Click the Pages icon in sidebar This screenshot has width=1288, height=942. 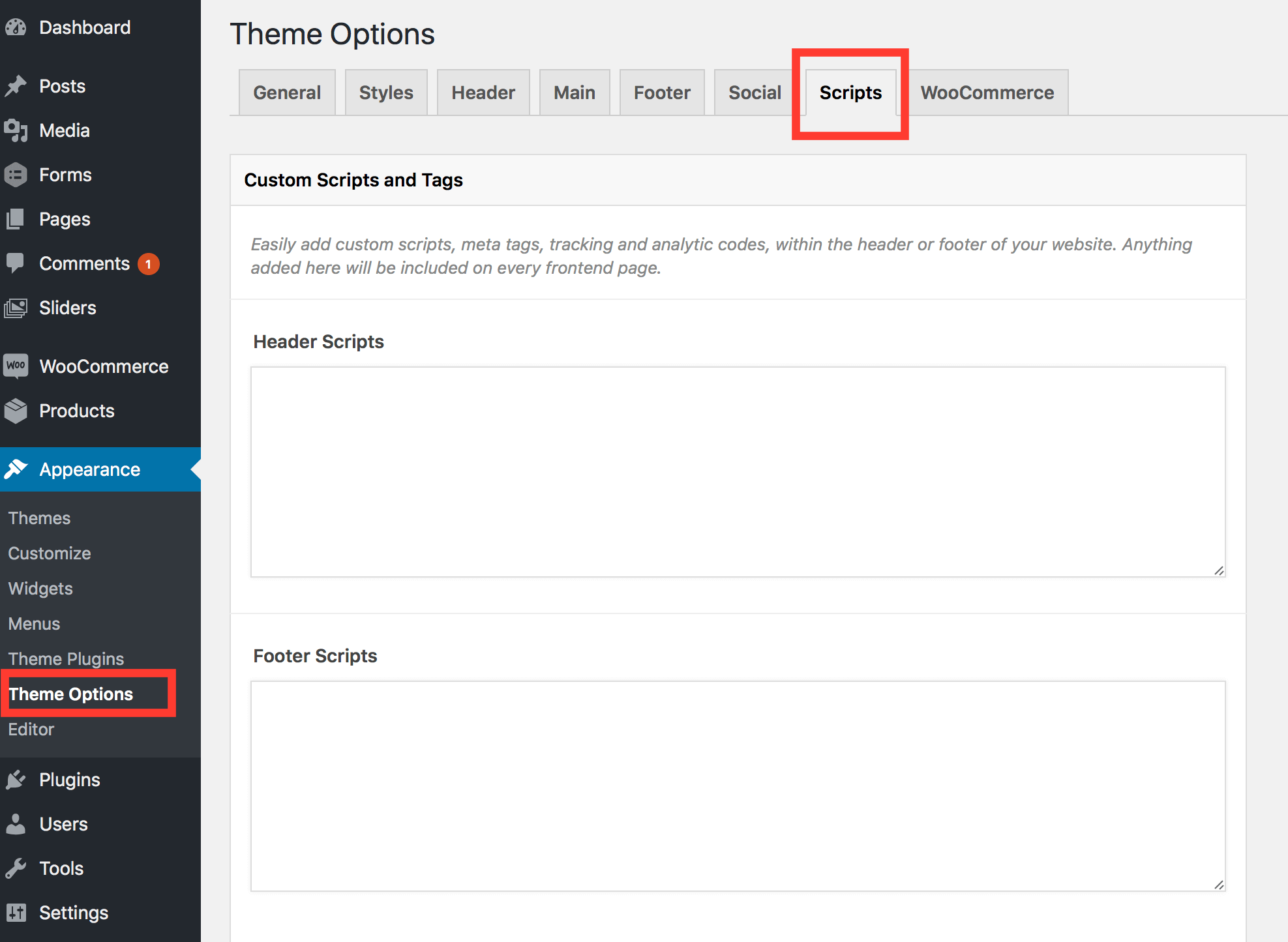(16, 219)
